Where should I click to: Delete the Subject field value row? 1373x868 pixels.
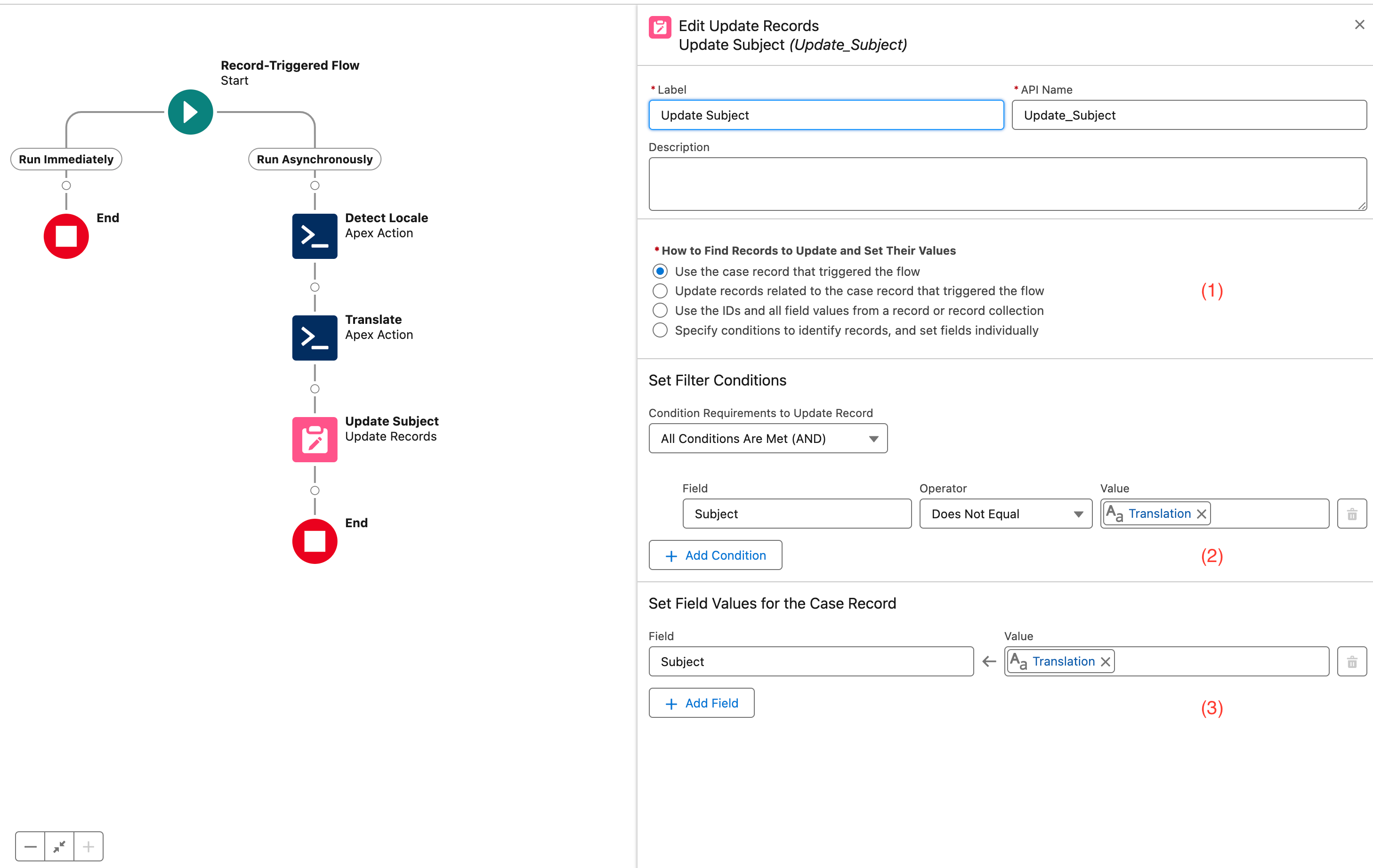(1351, 662)
